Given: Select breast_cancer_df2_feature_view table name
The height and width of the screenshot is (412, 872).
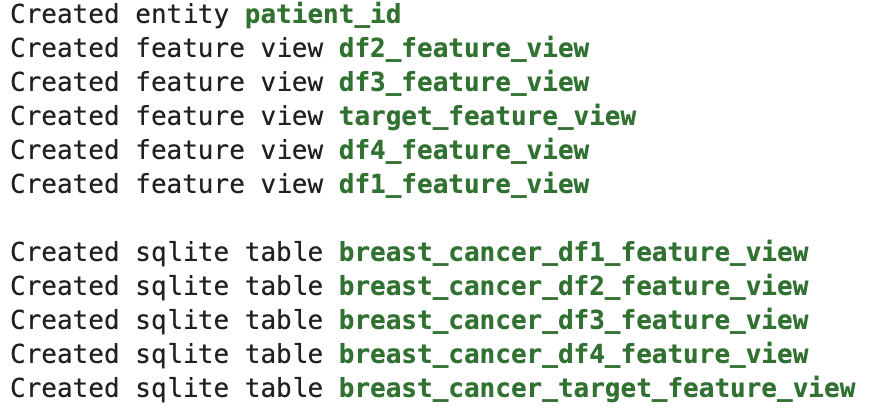Looking at the screenshot, I should (573, 286).
